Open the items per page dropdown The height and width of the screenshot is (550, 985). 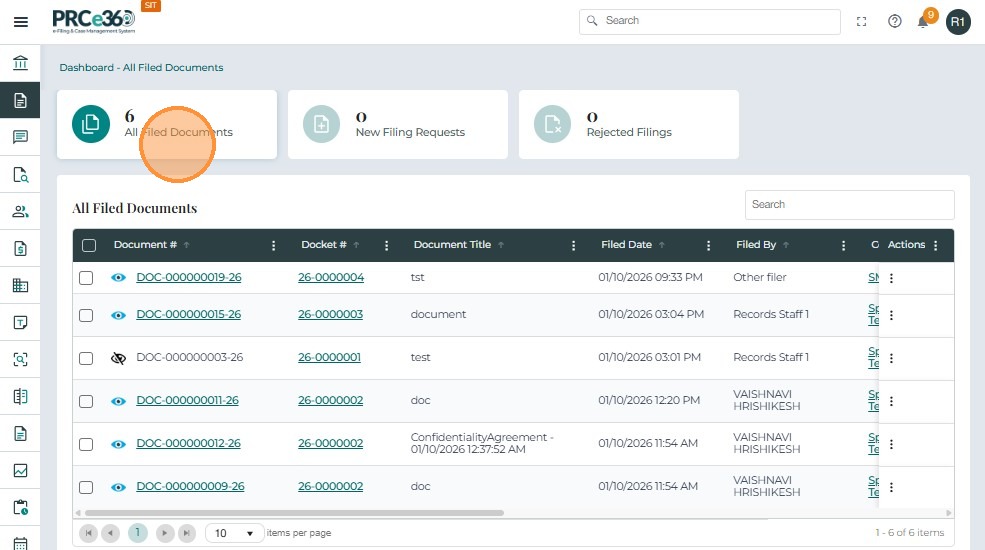[x=235, y=533]
